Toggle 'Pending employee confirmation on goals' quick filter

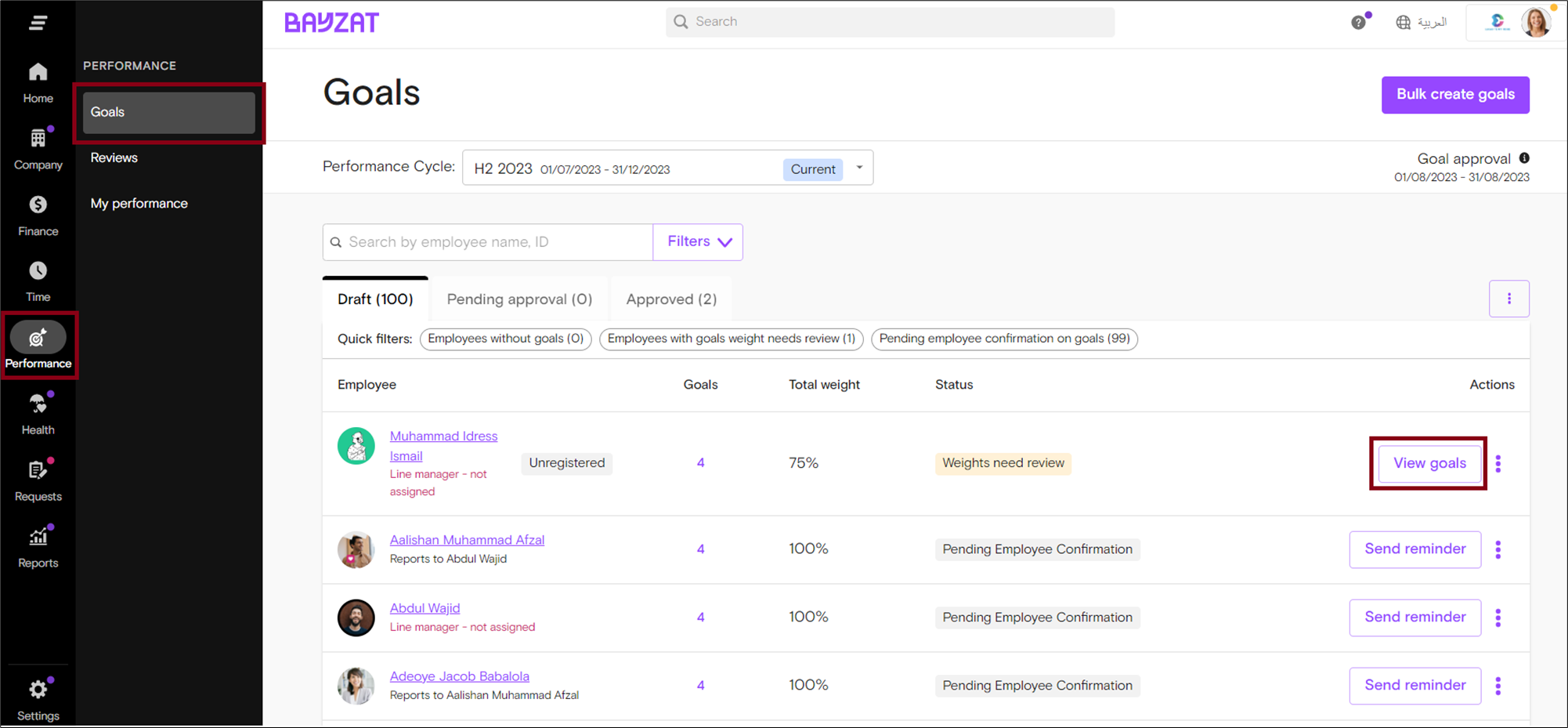tap(1004, 339)
